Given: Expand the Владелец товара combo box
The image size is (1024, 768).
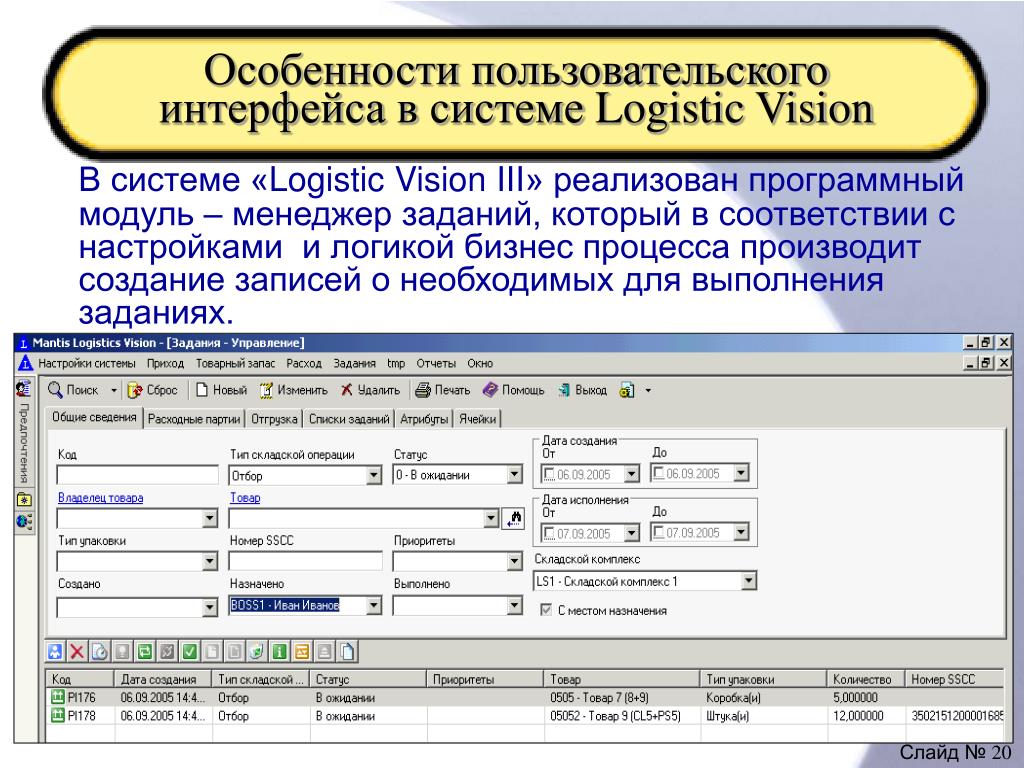Looking at the screenshot, I should [x=209, y=519].
